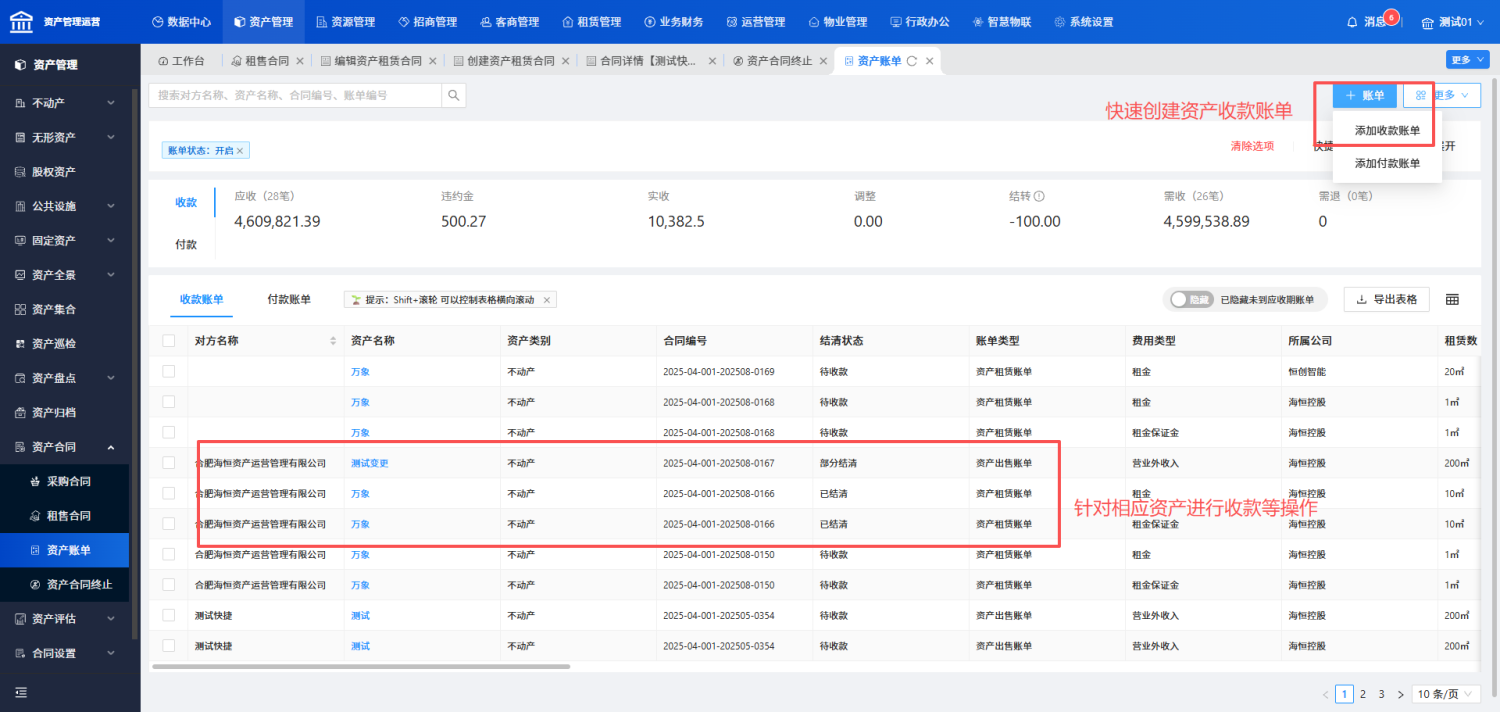The width and height of the screenshot is (1500, 712).
Task: Open 资源管理 in the top navigation
Action: click(x=345, y=22)
